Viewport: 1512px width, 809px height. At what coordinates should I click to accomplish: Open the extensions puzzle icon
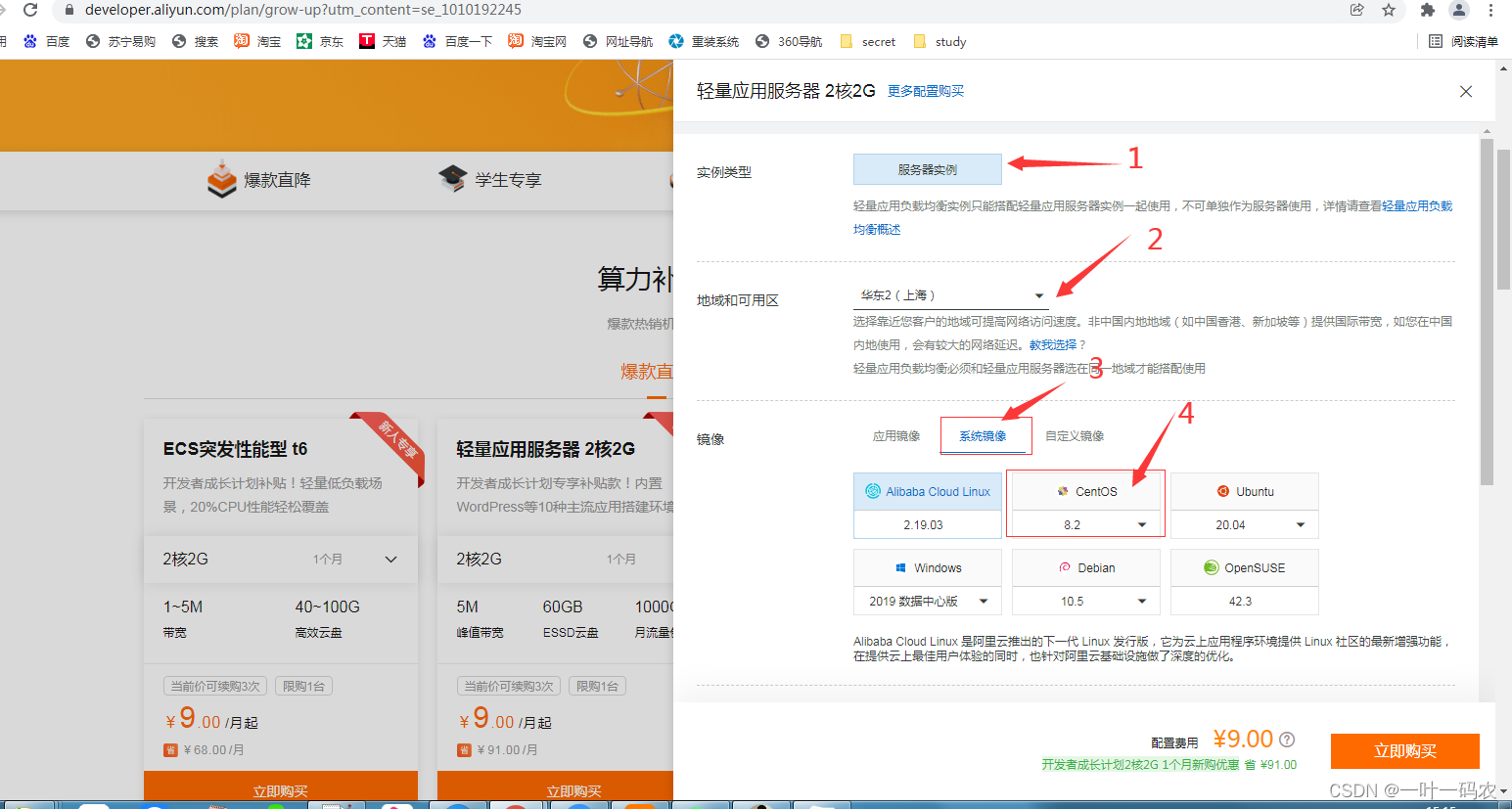1428,10
